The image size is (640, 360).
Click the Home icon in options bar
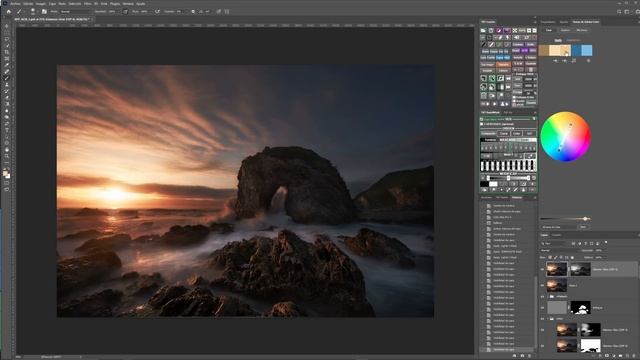[9, 11]
